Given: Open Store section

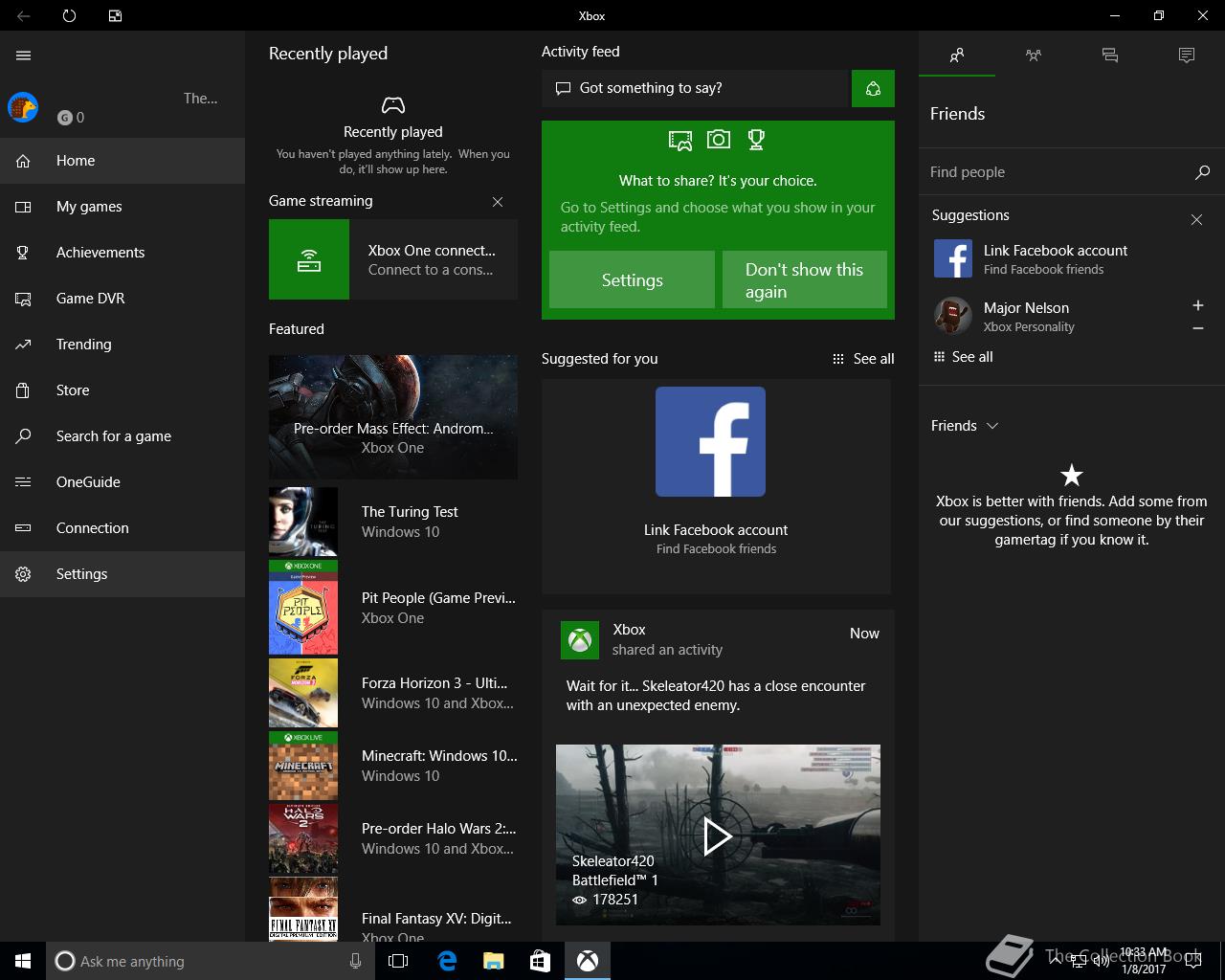Looking at the screenshot, I should (x=122, y=390).
